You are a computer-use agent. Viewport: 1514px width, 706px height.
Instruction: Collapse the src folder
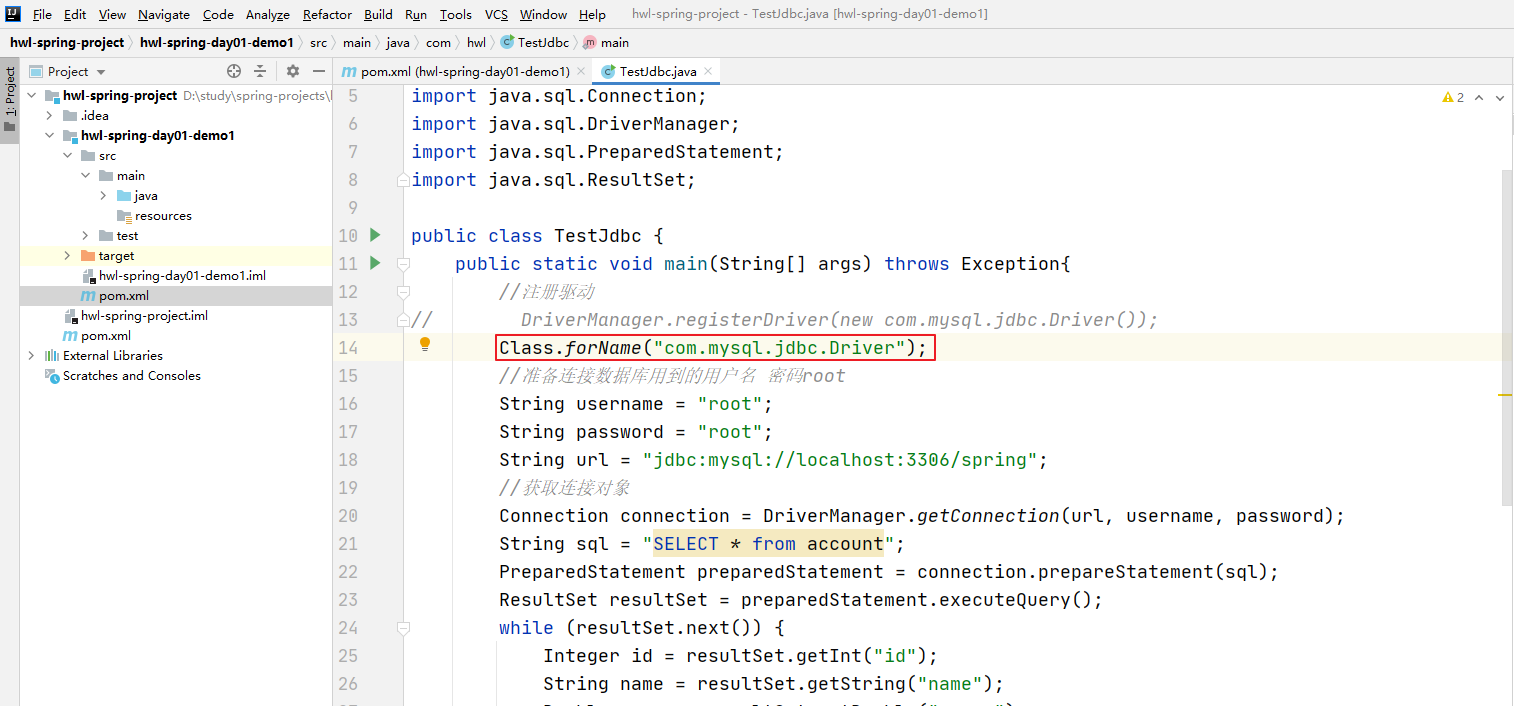point(67,156)
